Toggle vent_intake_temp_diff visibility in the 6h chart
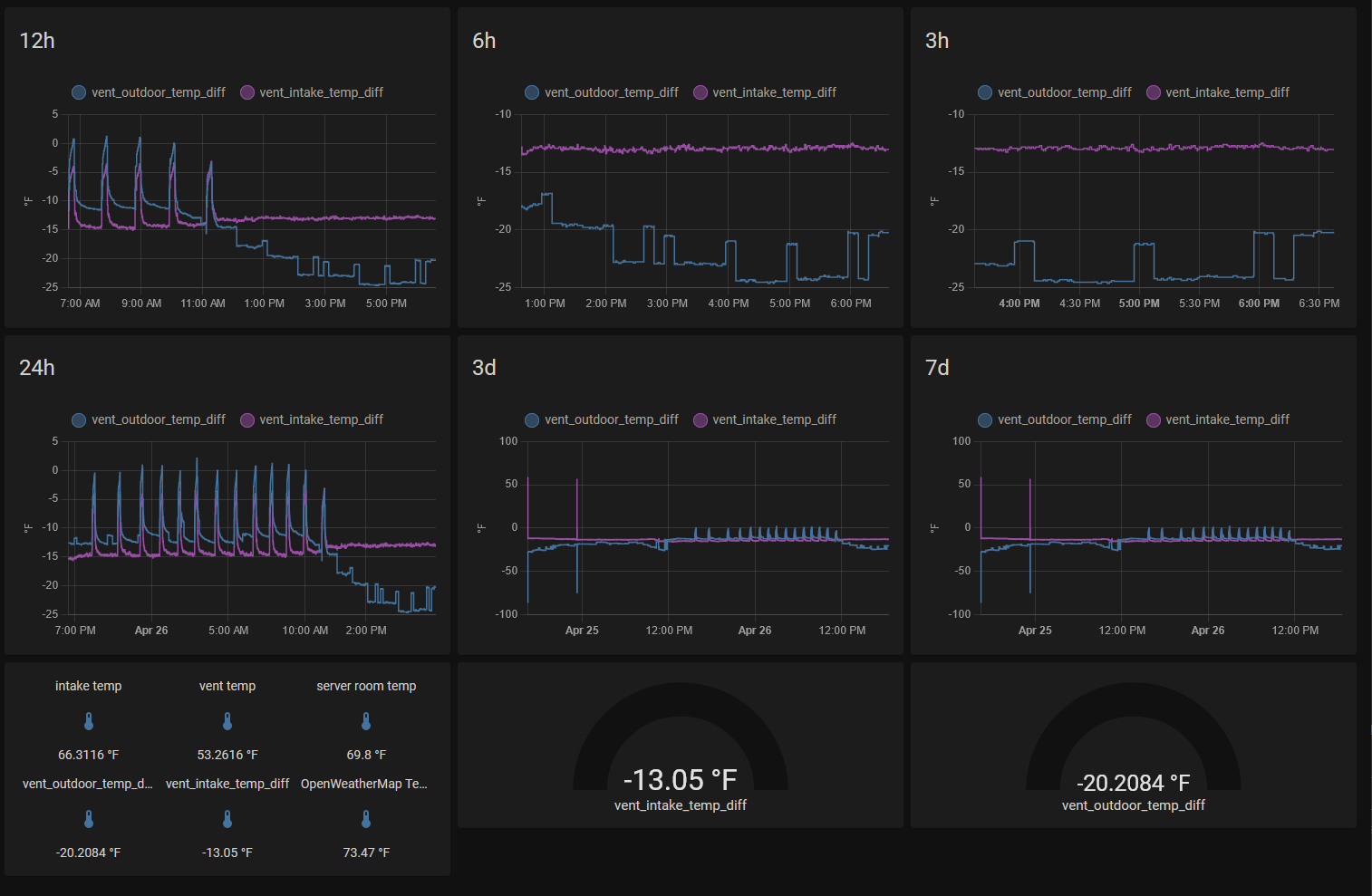1372x896 pixels. [x=775, y=92]
